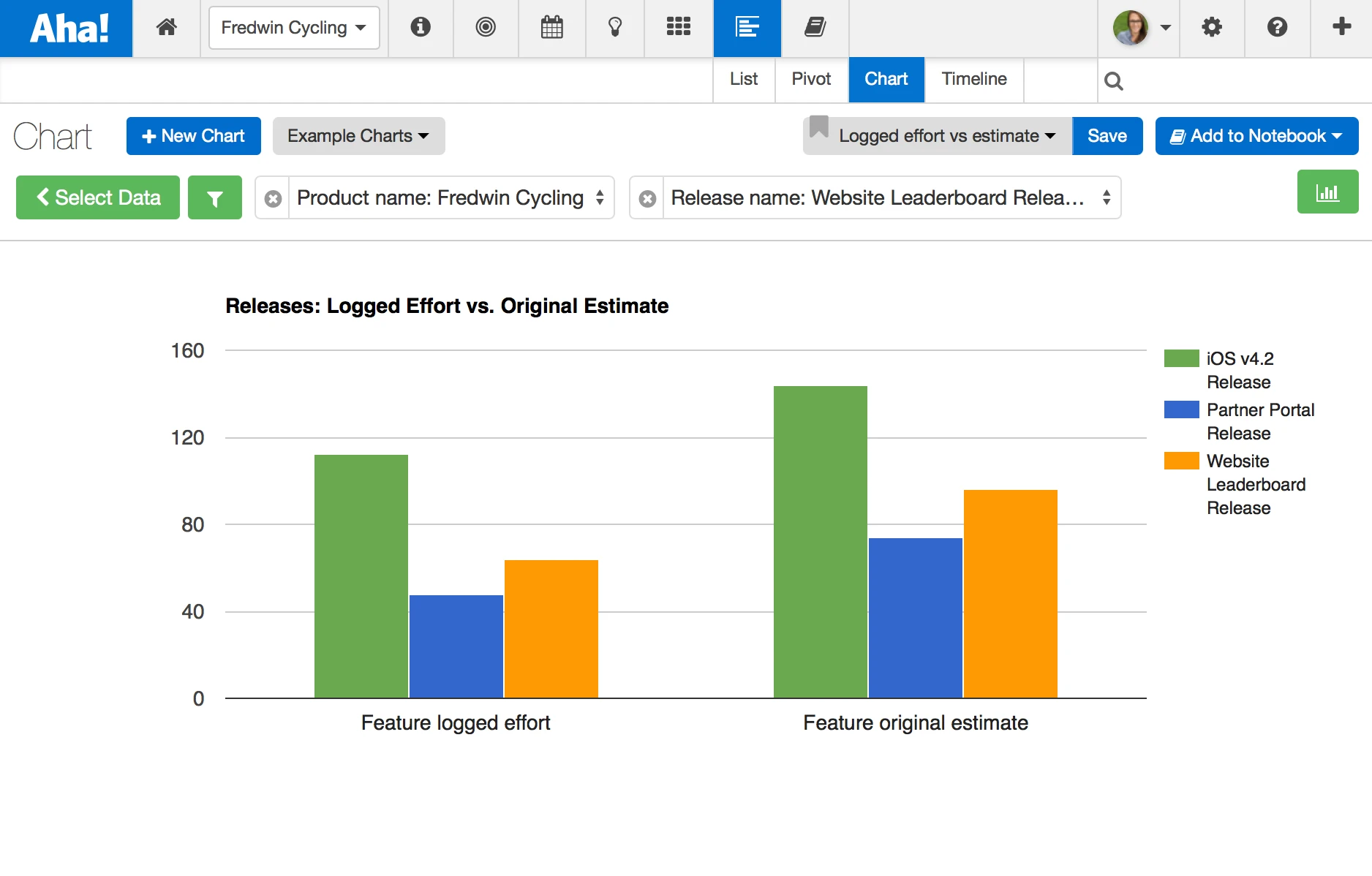Image resolution: width=1372 pixels, height=876 pixels.
Task: Click the blue logged effort bar
Action: (x=456, y=646)
